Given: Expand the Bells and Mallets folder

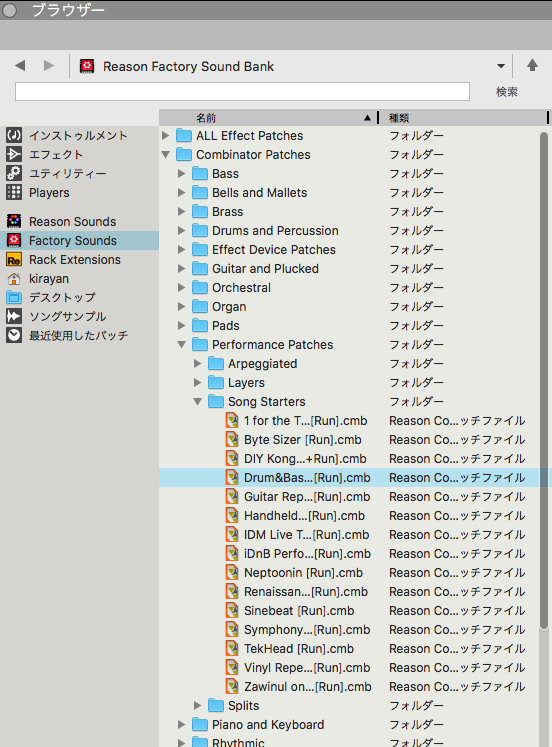Looking at the screenshot, I should (181, 192).
